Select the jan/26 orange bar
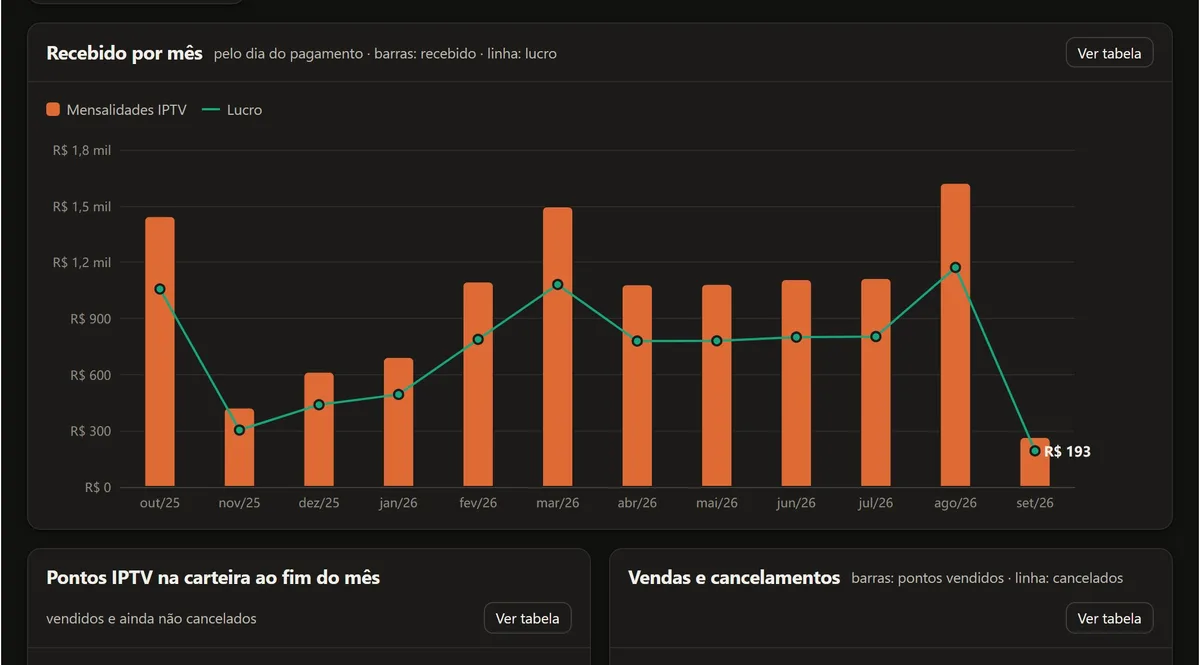This screenshot has height=665, width=1200. tap(398, 423)
